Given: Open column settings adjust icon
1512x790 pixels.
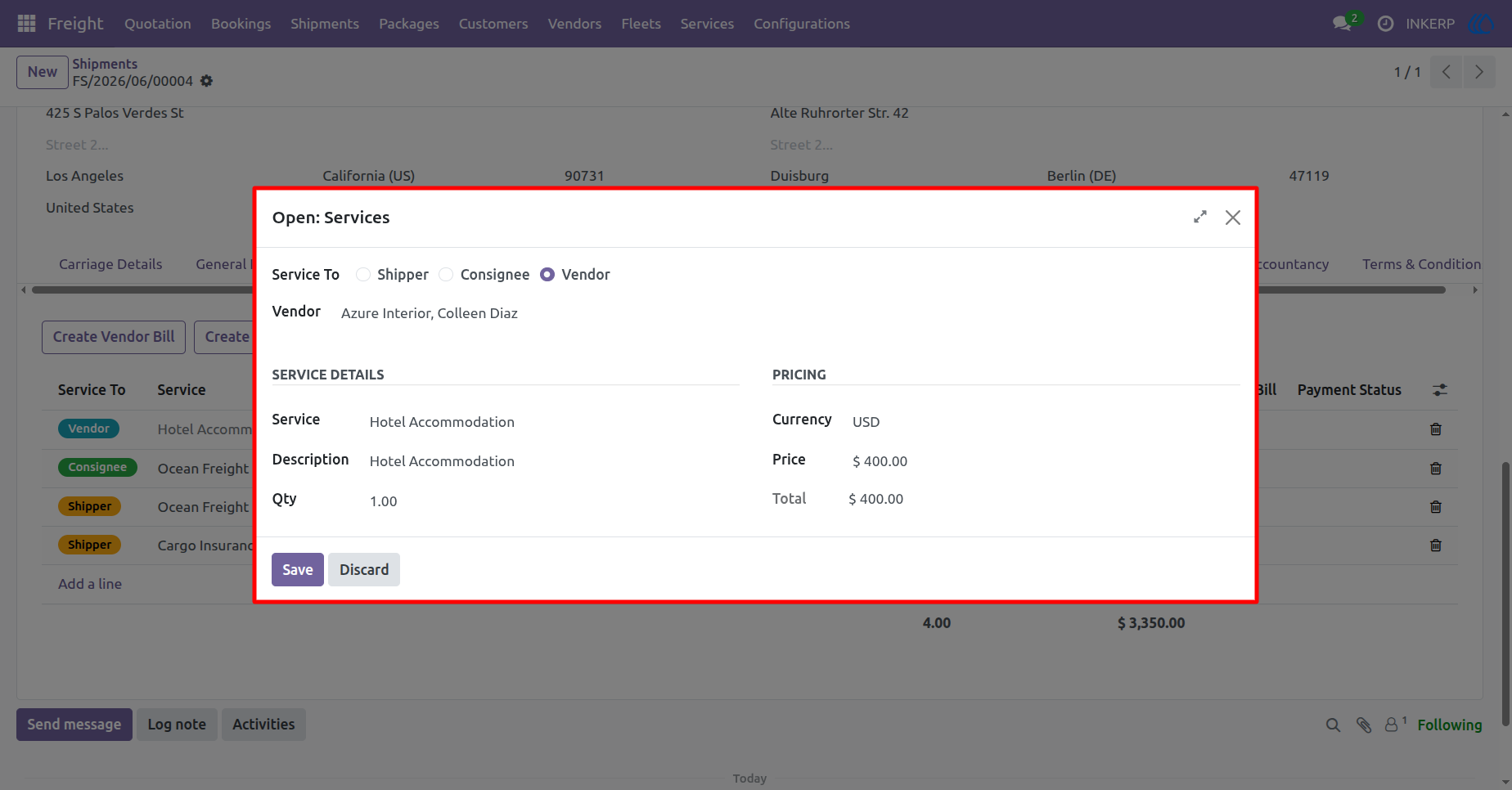Looking at the screenshot, I should click(1440, 390).
